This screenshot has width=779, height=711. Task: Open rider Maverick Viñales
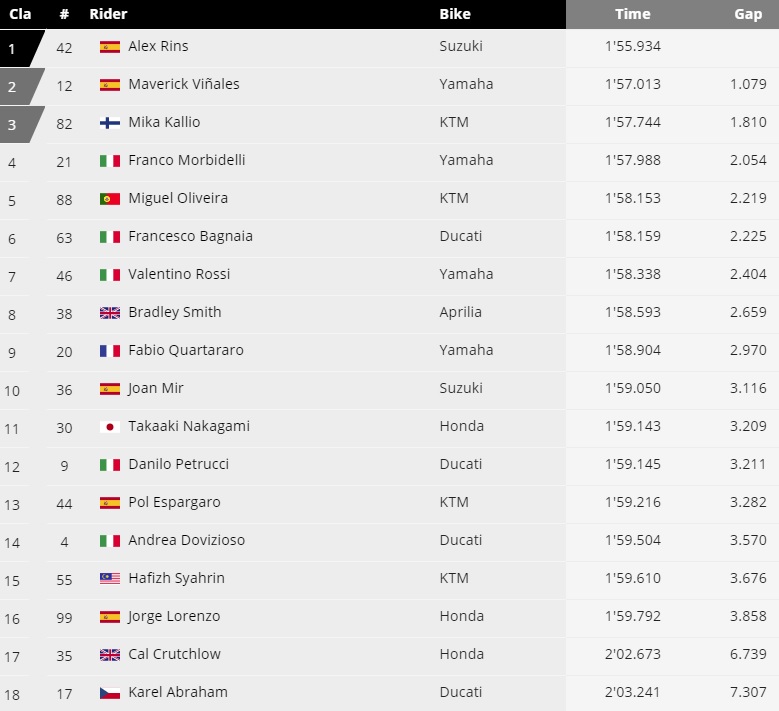pyautogui.click(x=184, y=84)
